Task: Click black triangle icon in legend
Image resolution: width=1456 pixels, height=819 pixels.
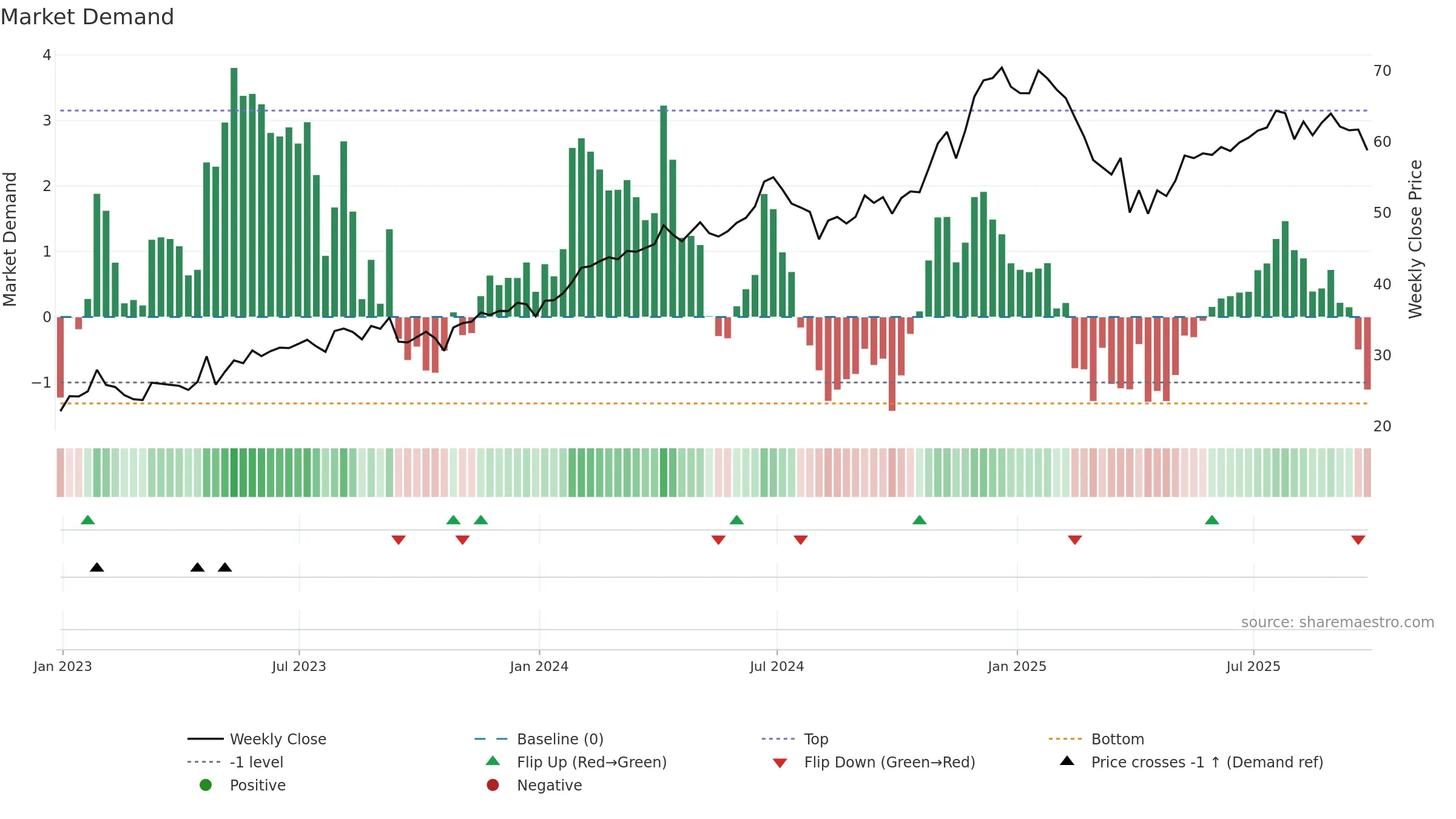Action: click(x=1067, y=761)
